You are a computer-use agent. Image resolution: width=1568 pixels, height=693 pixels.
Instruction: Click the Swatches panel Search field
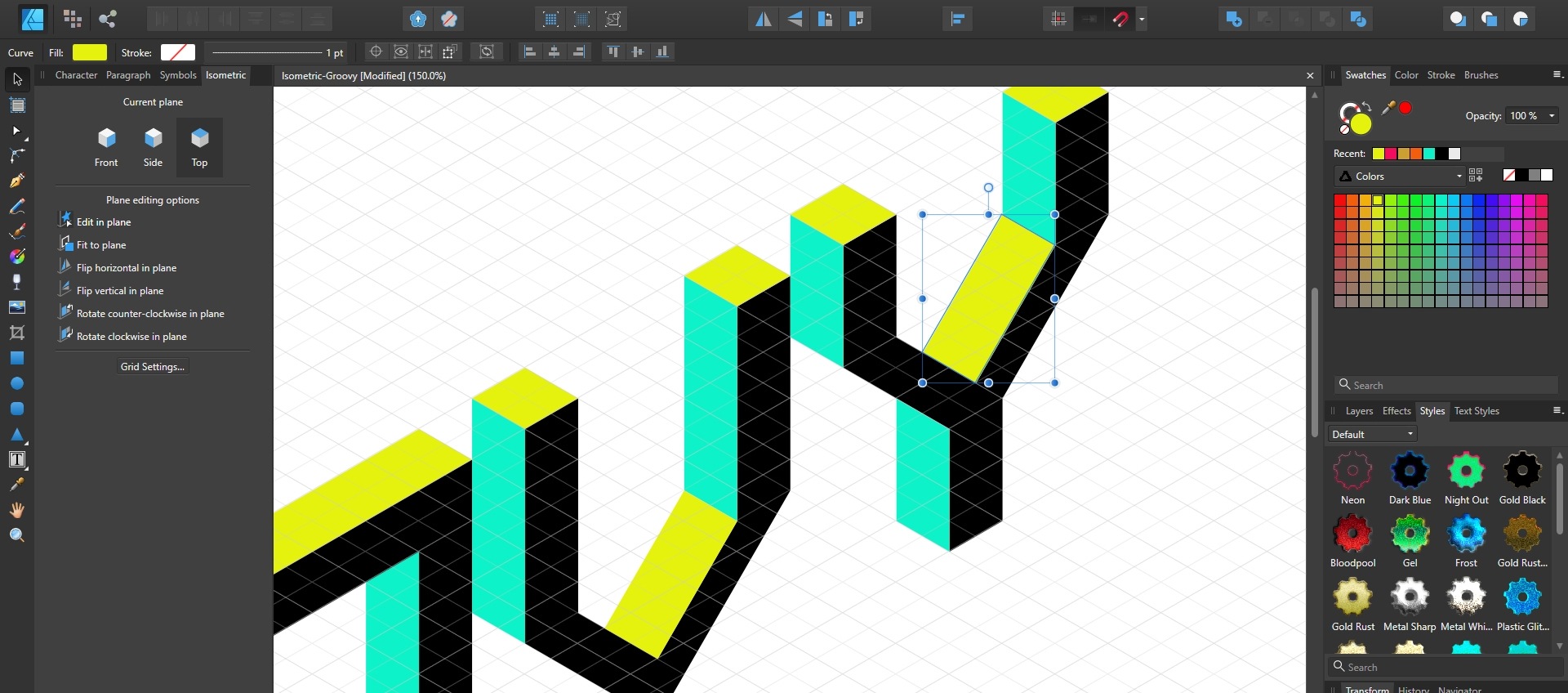click(1447, 385)
